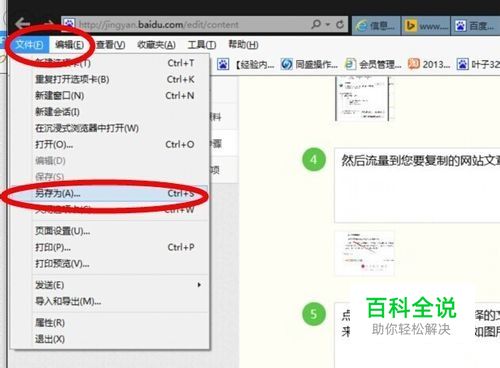Open the 会员管理... favorites bookmark
Viewport: 500px width, 368px height.
[x=373, y=64]
